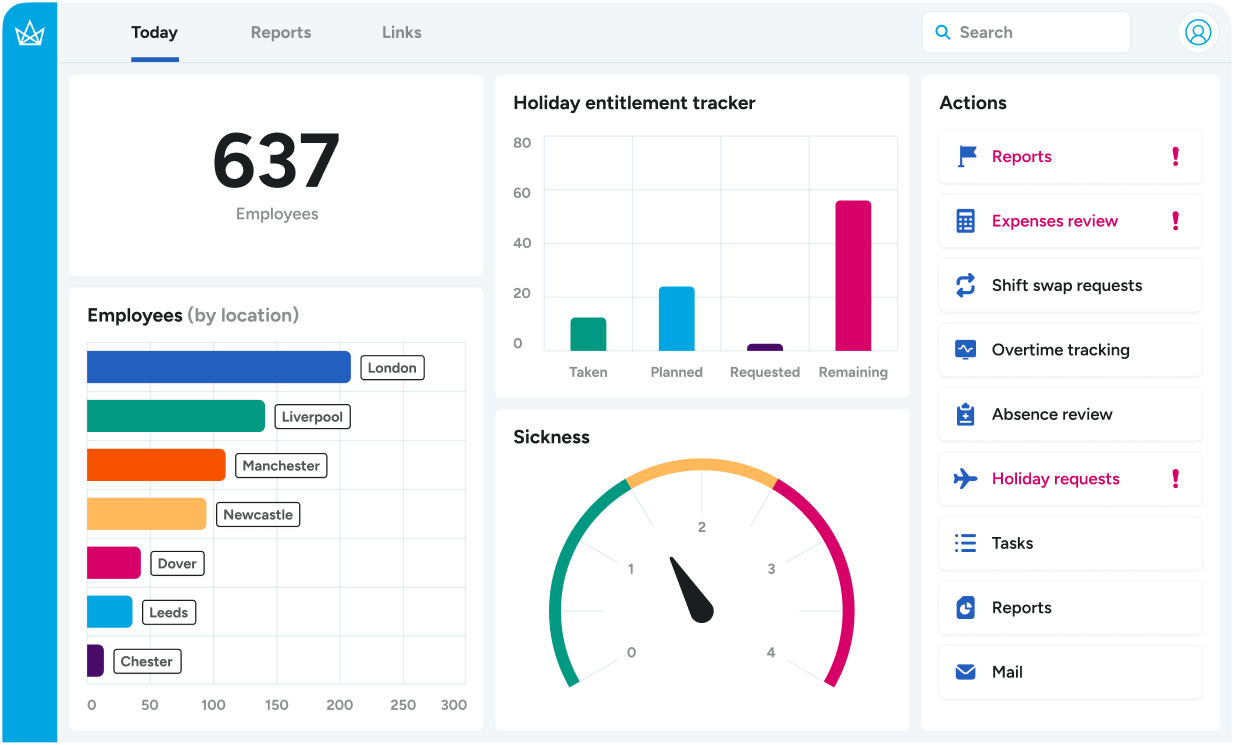Click the swap arrows icon for shift requests
This screenshot has width=1235, height=745.
click(965, 286)
